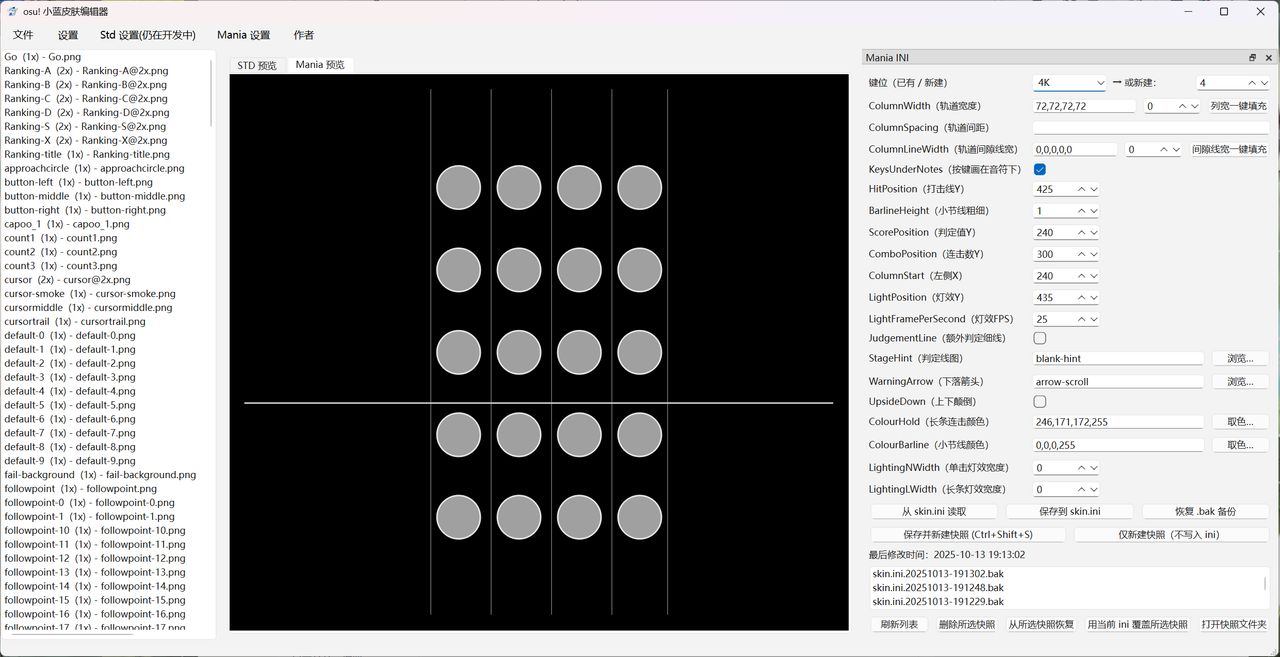The width and height of the screenshot is (1280, 657).
Task: Browse for WarningArrow image
Action: click(1240, 381)
